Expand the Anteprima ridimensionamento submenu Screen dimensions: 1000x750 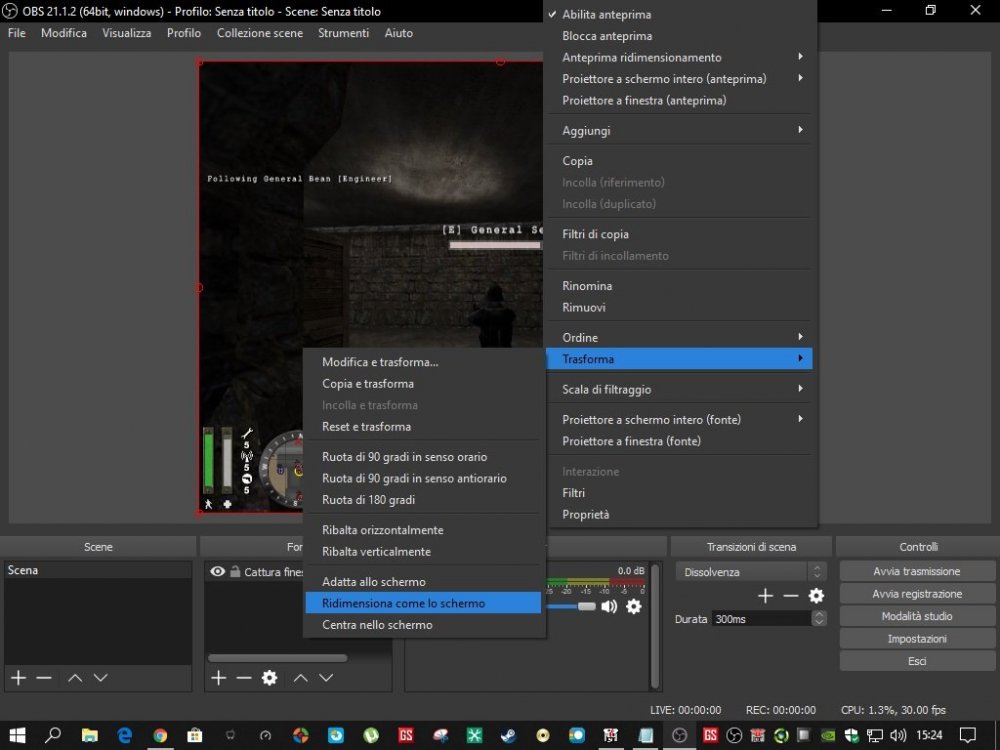click(x=680, y=57)
